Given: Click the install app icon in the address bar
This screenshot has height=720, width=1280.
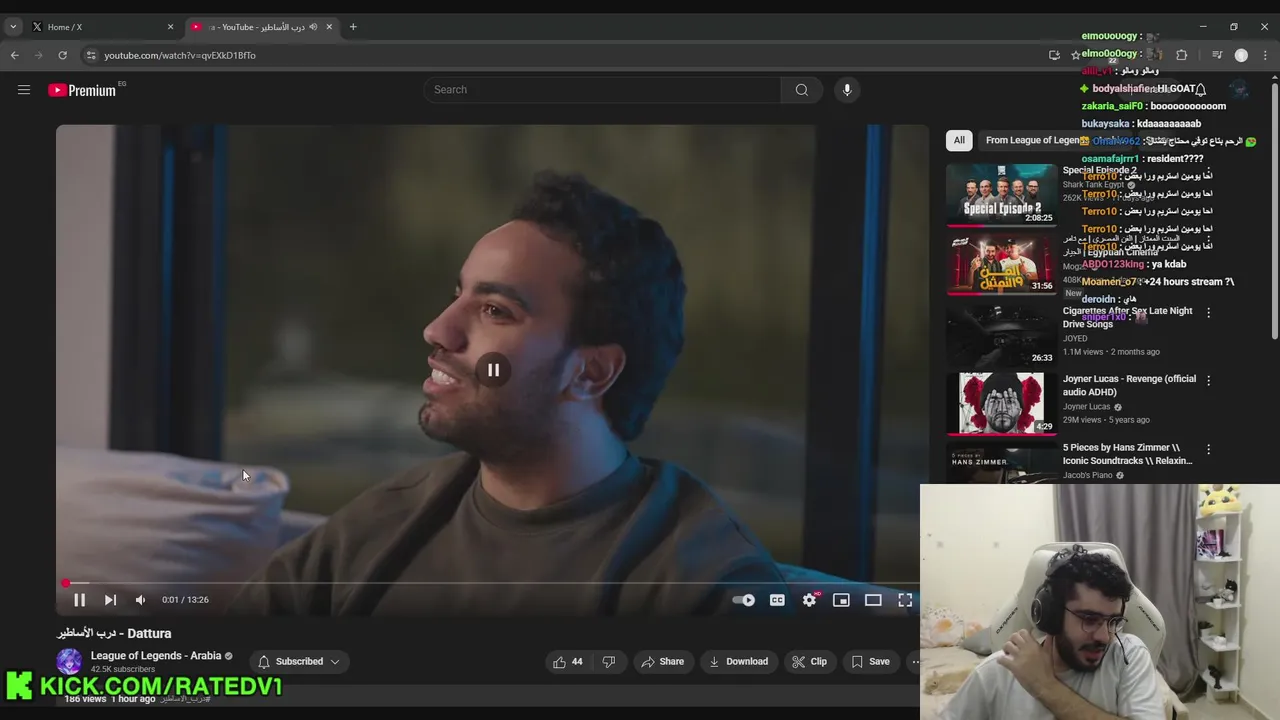Looking at the screenshot, I should click(x=1054, y=55).
